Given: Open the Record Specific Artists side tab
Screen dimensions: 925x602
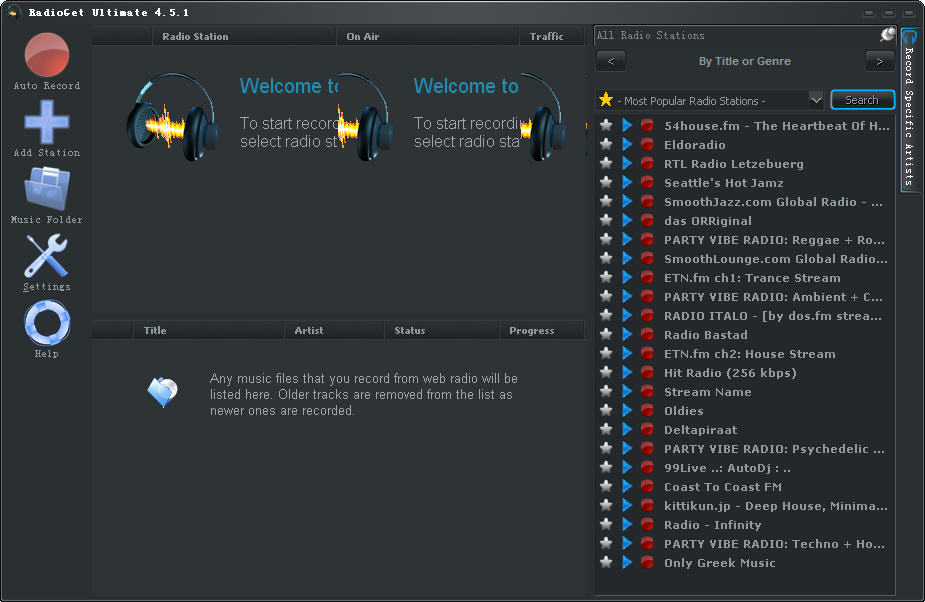Looking at the screenshot, I should coord(909,110).
